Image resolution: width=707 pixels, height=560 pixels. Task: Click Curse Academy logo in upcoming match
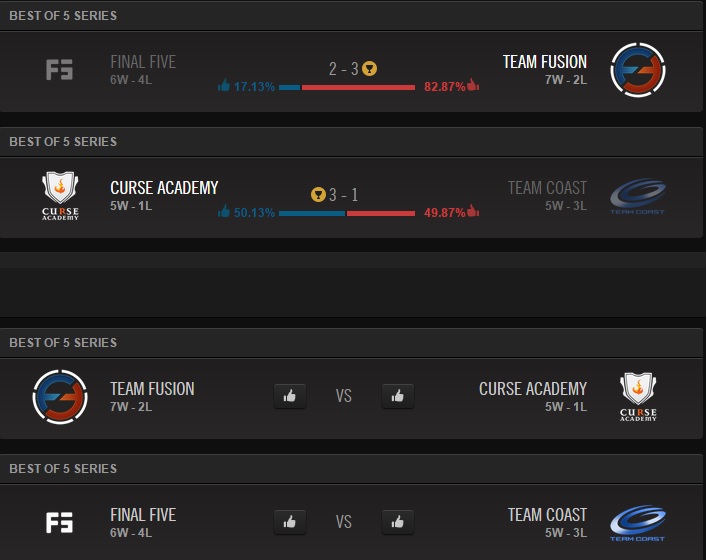(638, 397)
